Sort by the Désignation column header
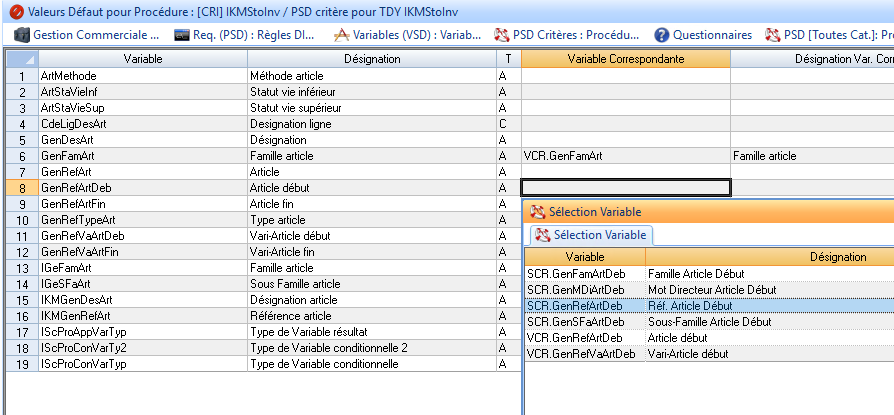Image resolution: width=894 pixels, height=415 pixels. click(x=371, y=59)
